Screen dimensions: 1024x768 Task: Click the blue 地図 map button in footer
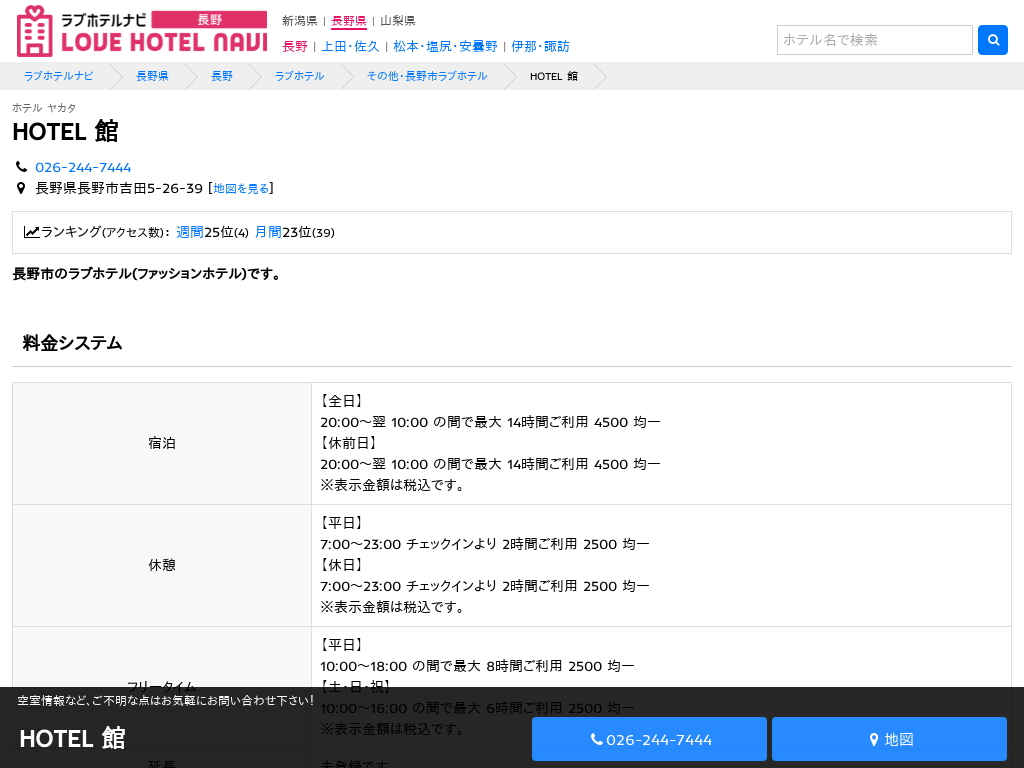(889, 739)
